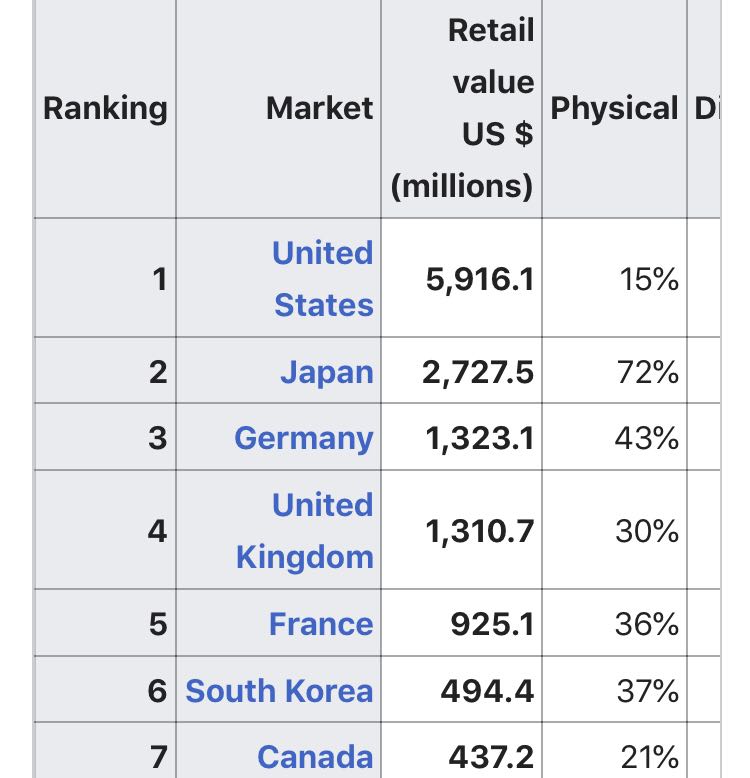
Task: Open the Japan link
Action: click(327, 372)
